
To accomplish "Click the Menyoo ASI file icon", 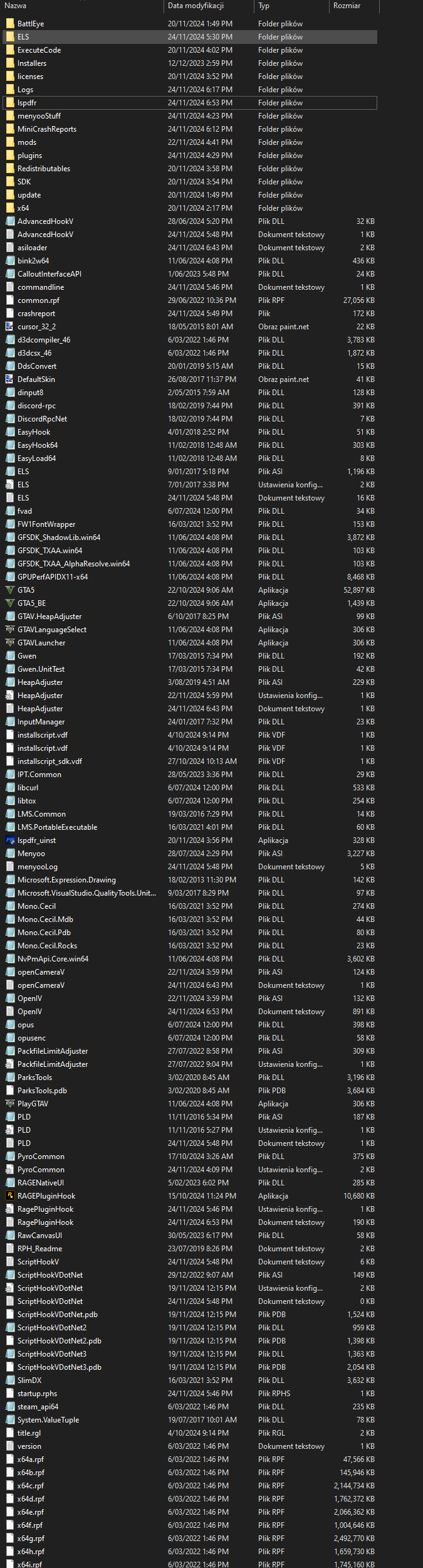I will click(x=9, y=854).
